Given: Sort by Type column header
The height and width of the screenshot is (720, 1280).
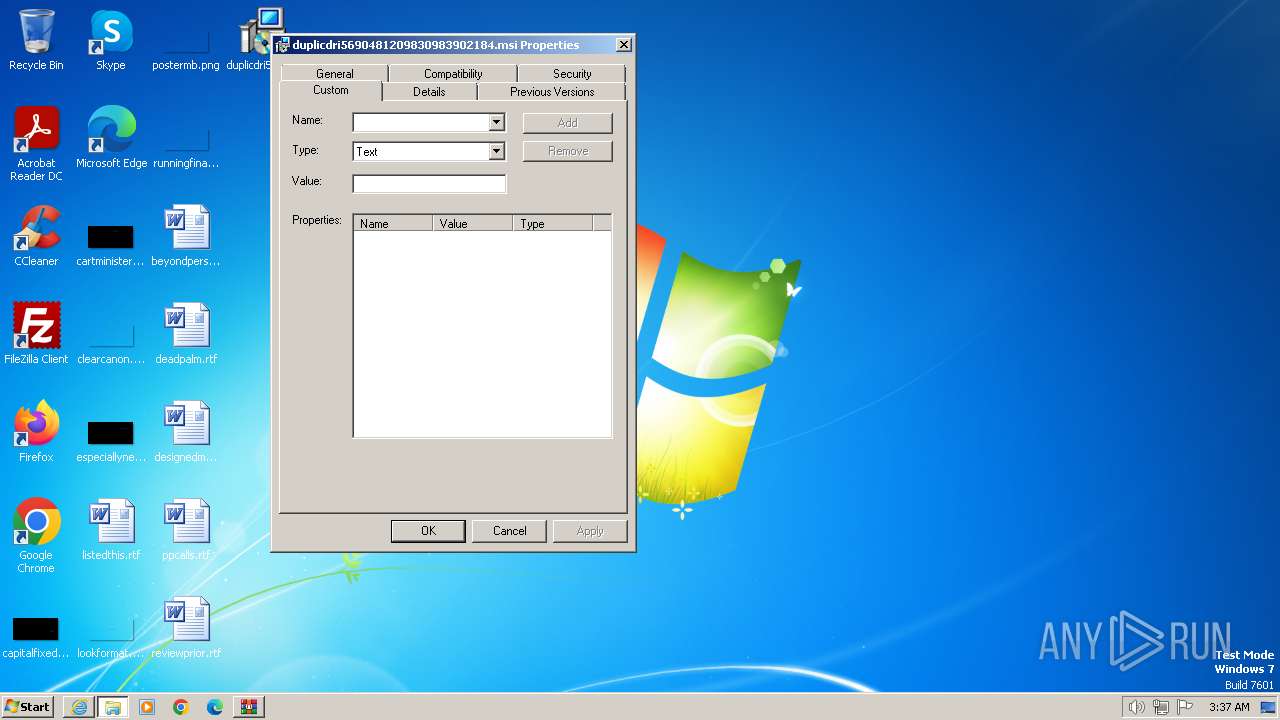Looking at the screenshot, I should [552, 223].
